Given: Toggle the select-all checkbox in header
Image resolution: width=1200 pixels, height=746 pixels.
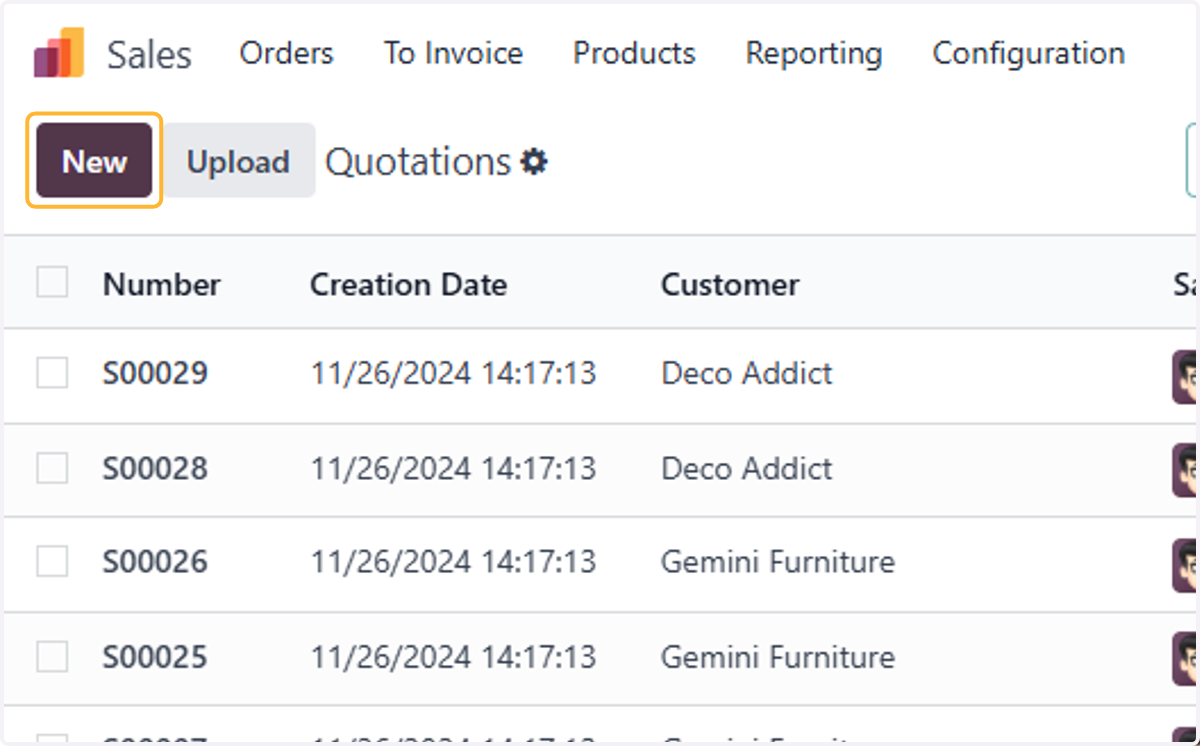Looking at the screenshot, I should coord(52,283).
